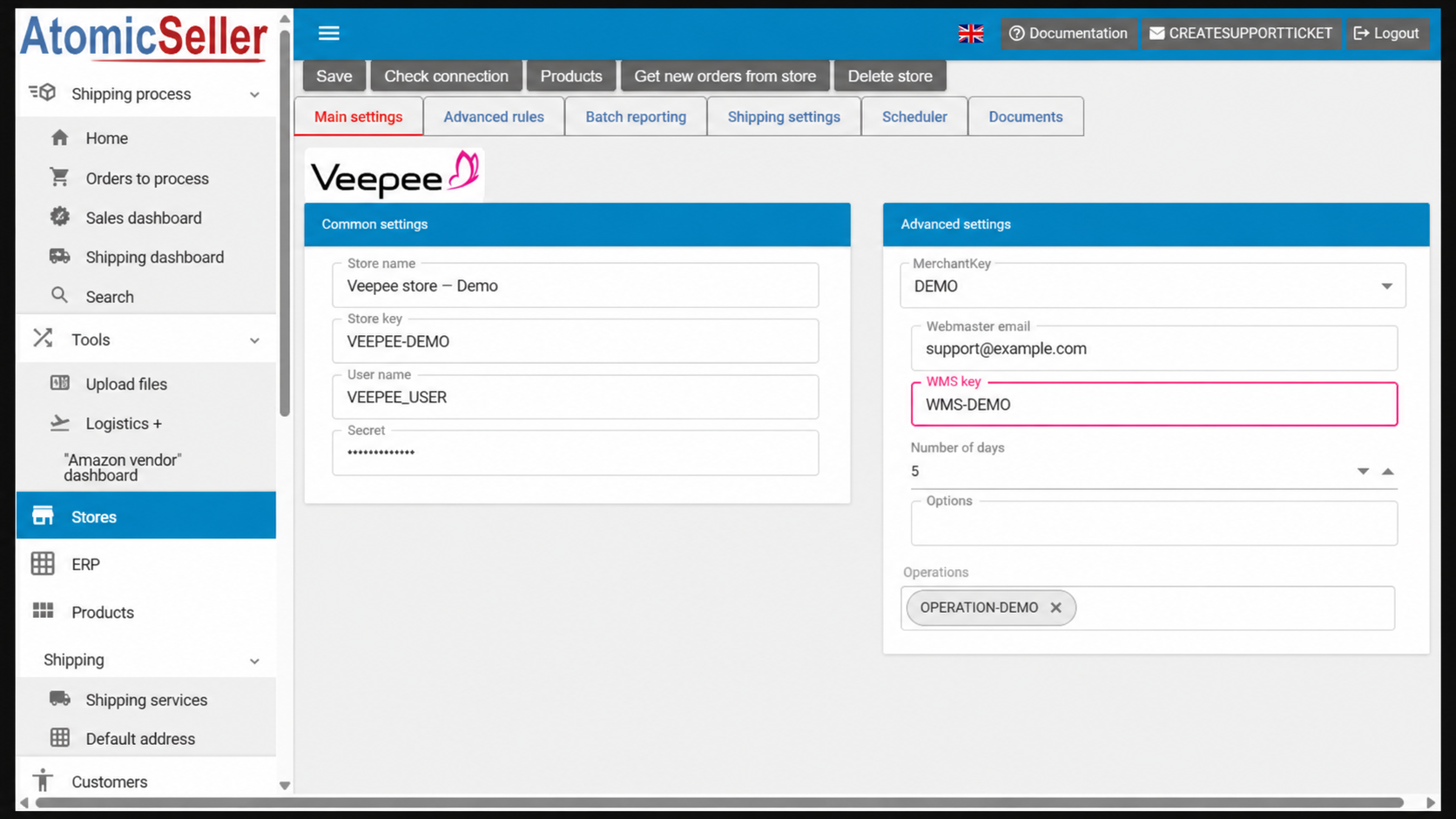Click the Shipping services truck icon
1456x819 pixels.
[x=59, y=699]
